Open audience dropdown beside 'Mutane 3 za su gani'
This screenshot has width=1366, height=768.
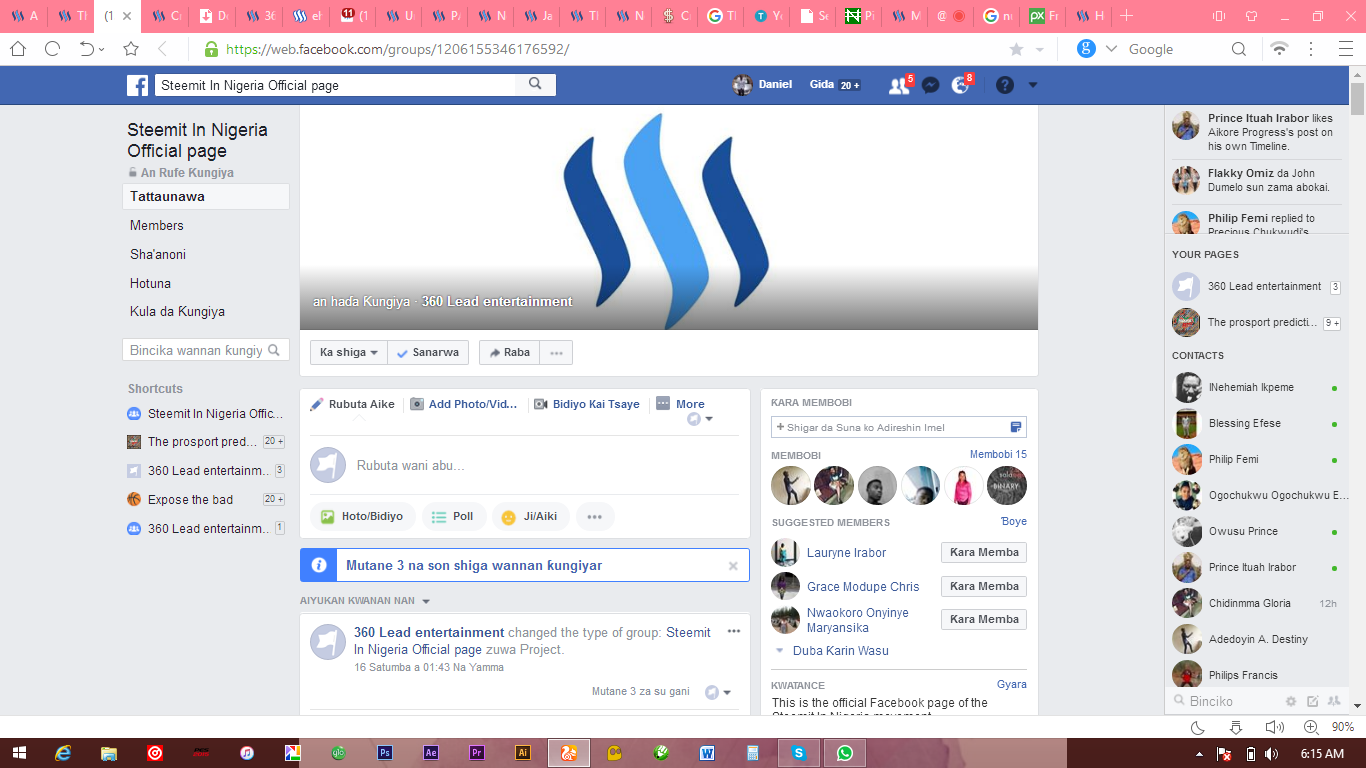pyautogui.click(x=718, y=692)
